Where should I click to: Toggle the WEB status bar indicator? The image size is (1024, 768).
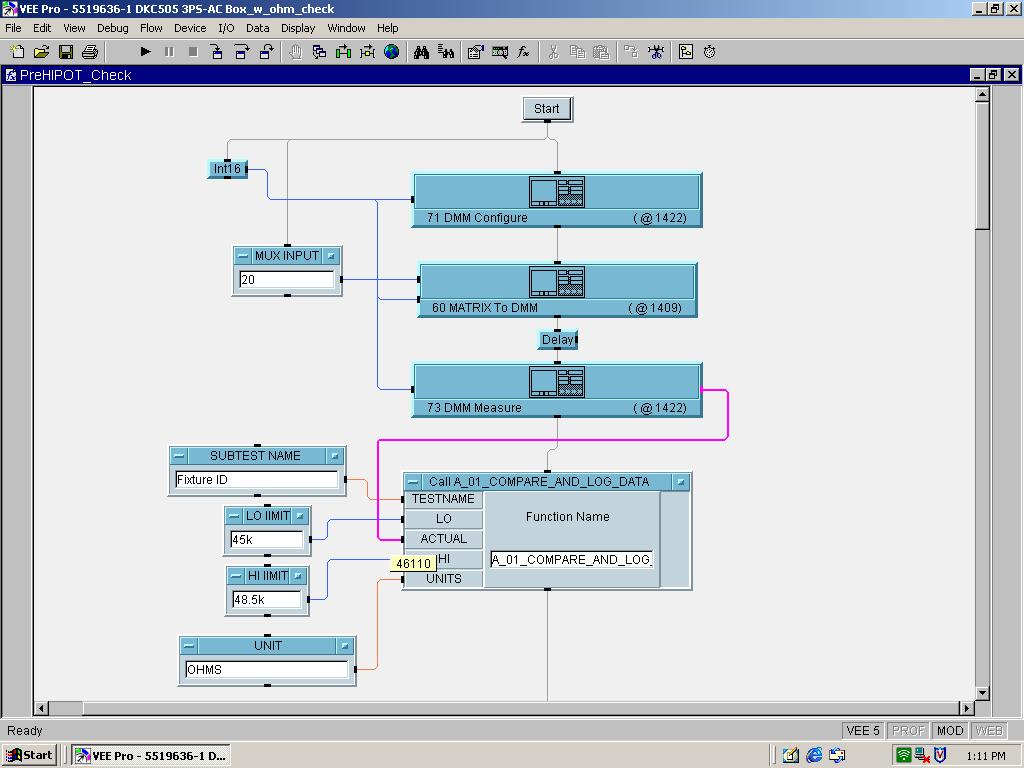point(988,731)
